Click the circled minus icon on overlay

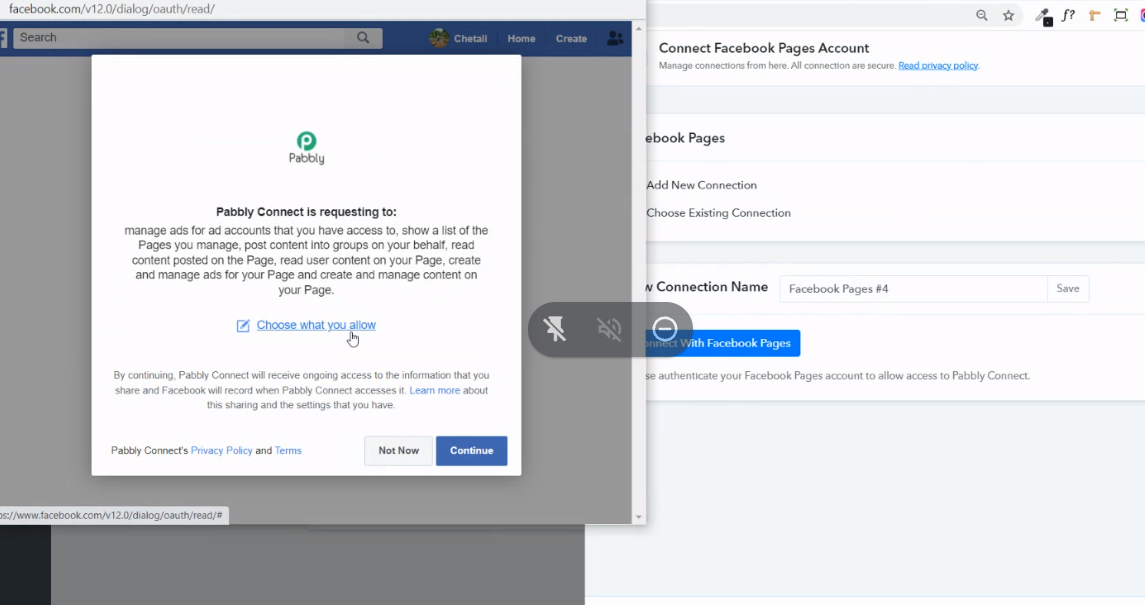click(665, 328)
